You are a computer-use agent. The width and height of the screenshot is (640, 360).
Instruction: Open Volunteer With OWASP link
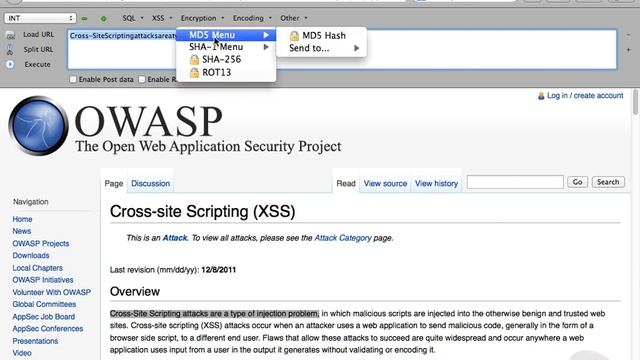point(51,292)
